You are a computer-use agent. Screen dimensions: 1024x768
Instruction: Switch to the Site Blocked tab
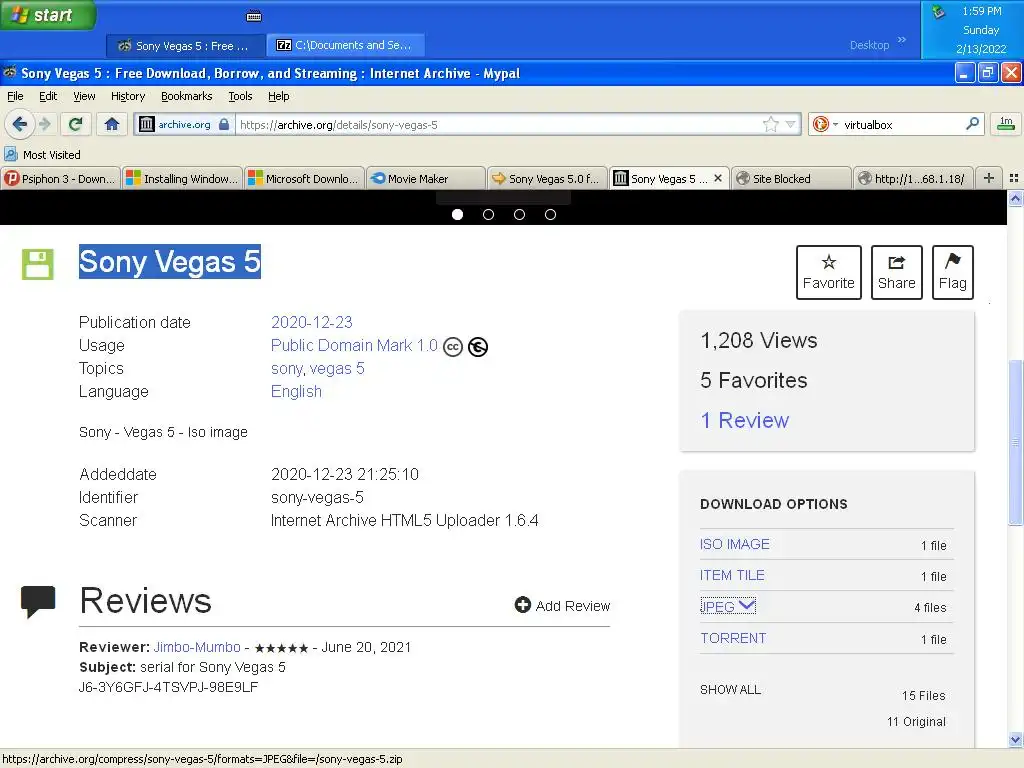791,178
